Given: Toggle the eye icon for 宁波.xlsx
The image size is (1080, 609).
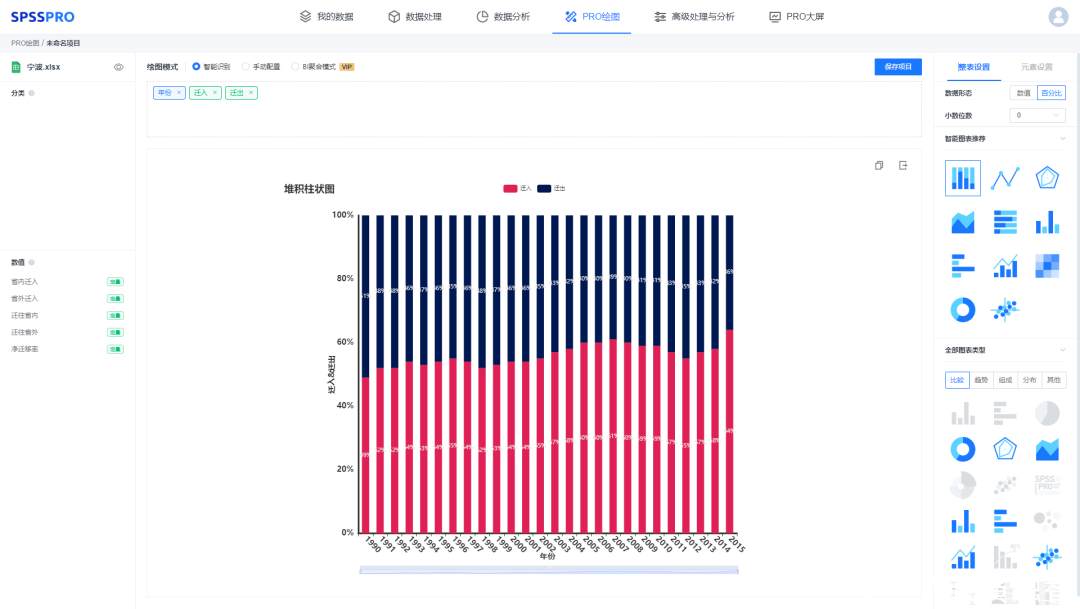Looking at the screenshot, I should tap(118, 67).
